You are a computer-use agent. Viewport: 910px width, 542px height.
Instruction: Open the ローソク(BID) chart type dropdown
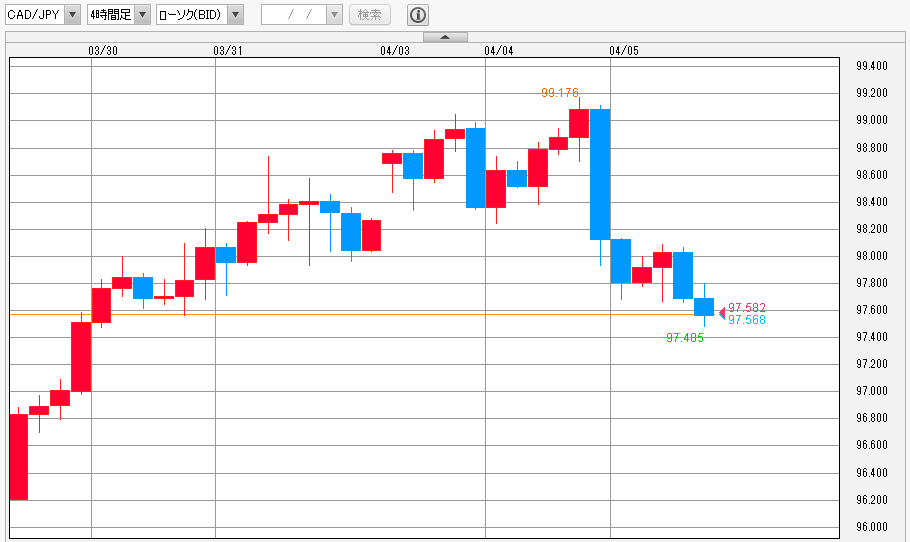pyautogui.click(x=199, y=15)
